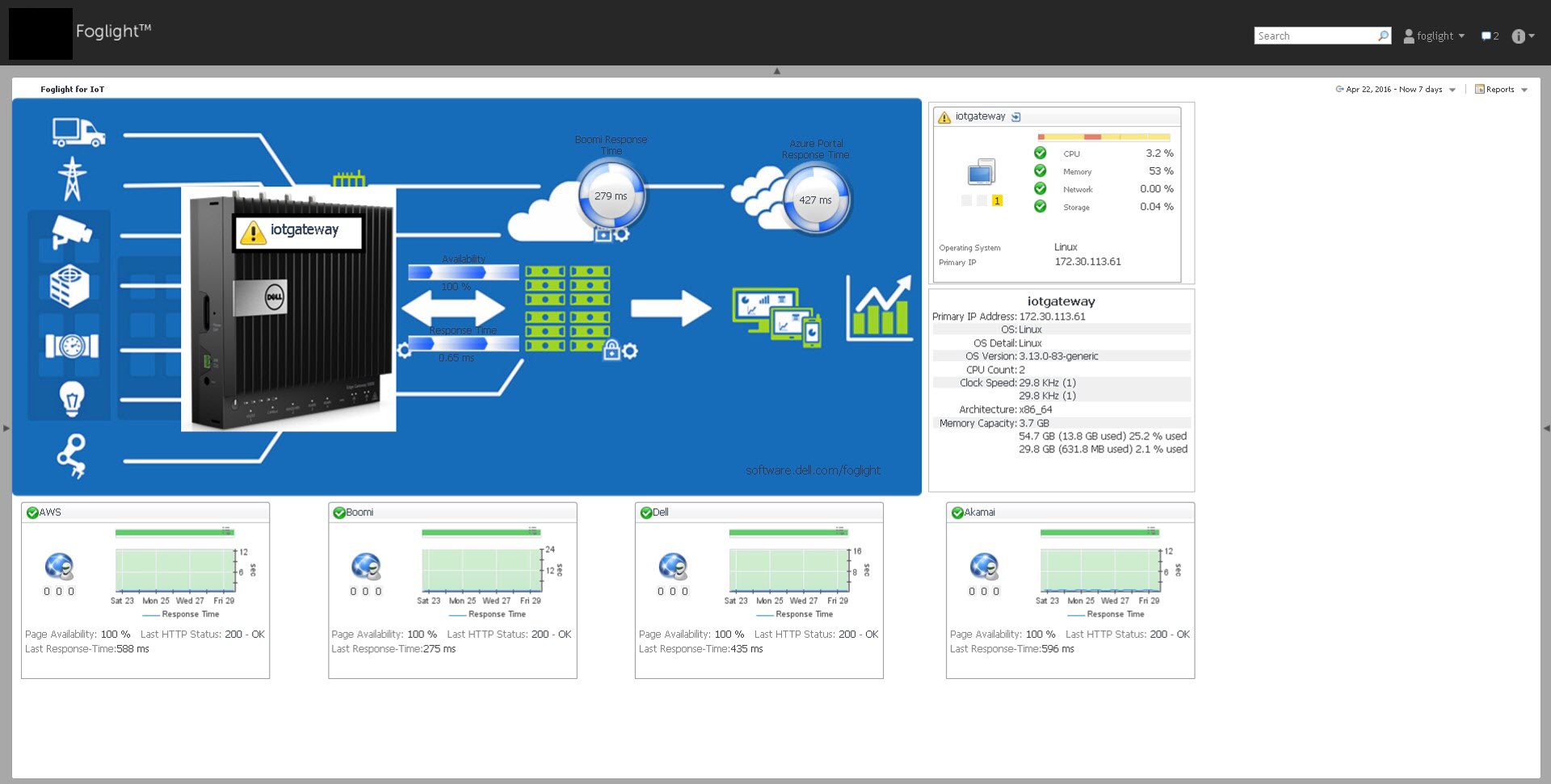The height and width of the screenshot is (784, 1551).
Task: Click the light bulb icon
Action: [72, 399]
